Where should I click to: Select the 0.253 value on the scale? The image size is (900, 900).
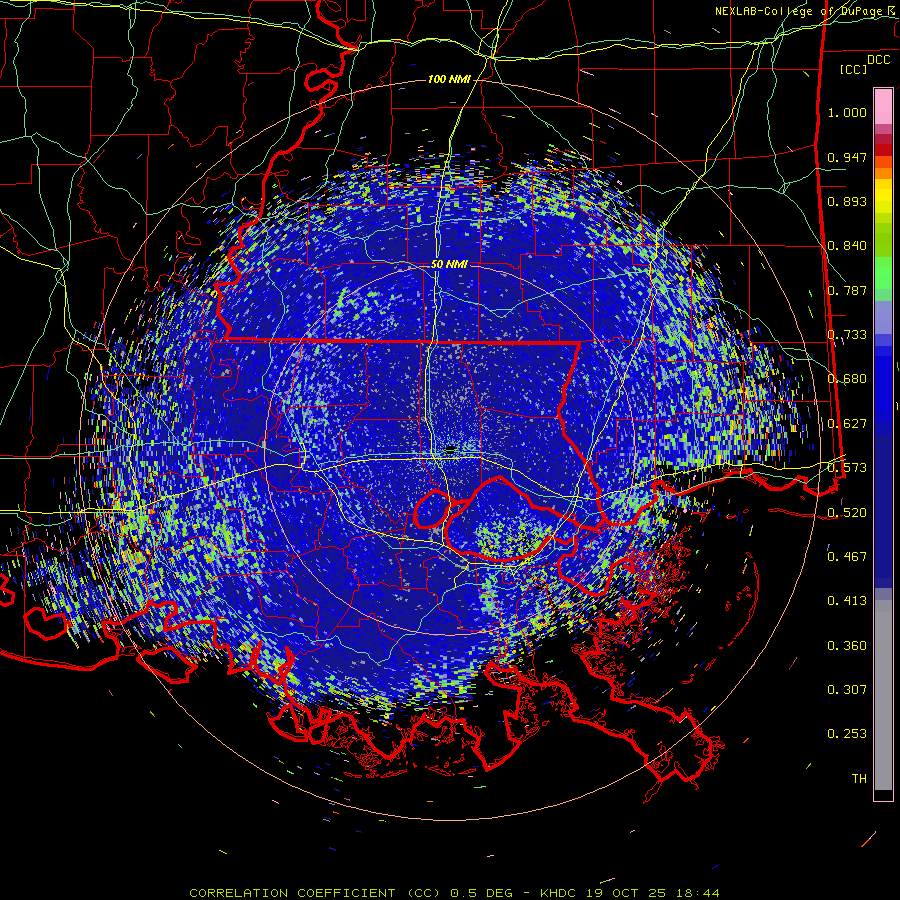[847, 734]
